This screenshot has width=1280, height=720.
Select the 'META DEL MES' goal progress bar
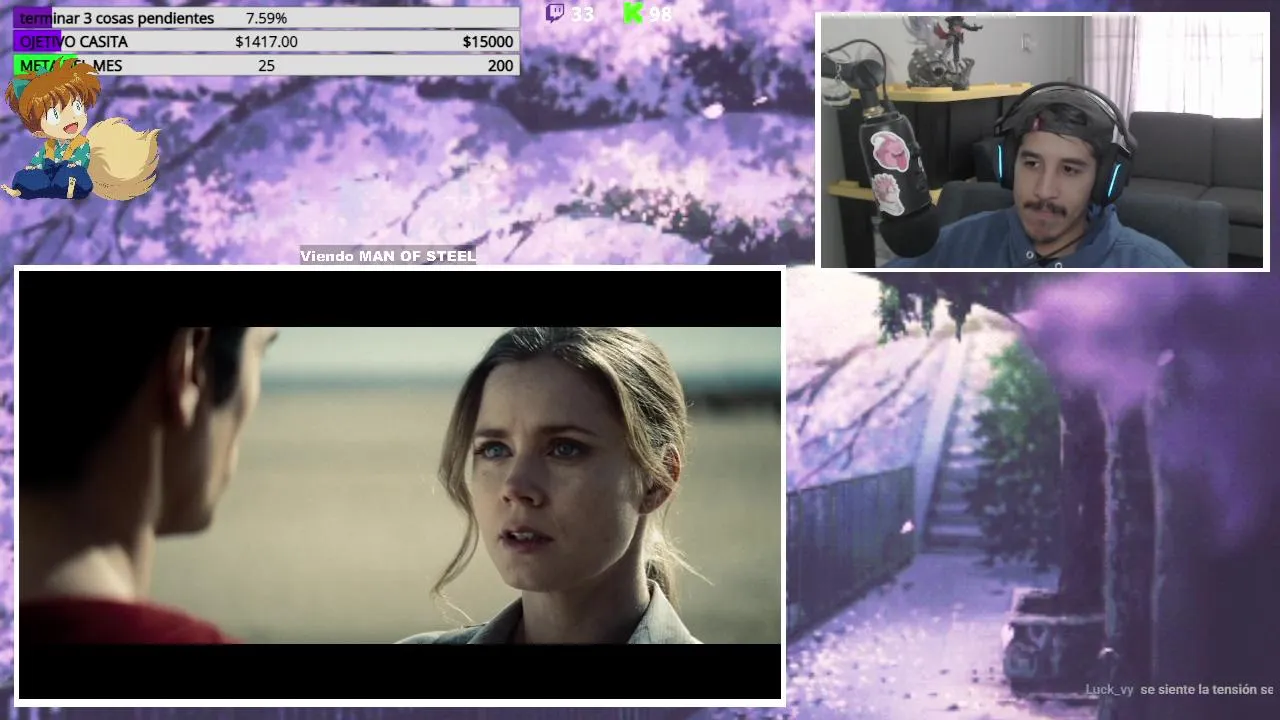point(266,65)
